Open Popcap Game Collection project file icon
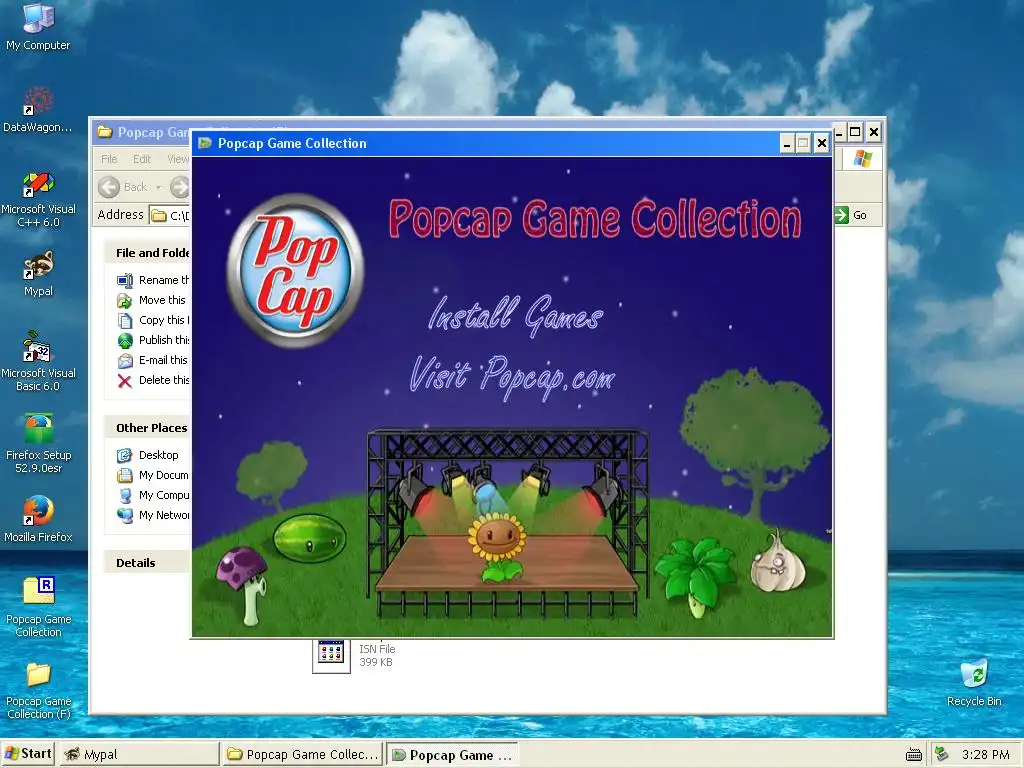The height and width of the screenshot is (768, 1024). point(38,607)
